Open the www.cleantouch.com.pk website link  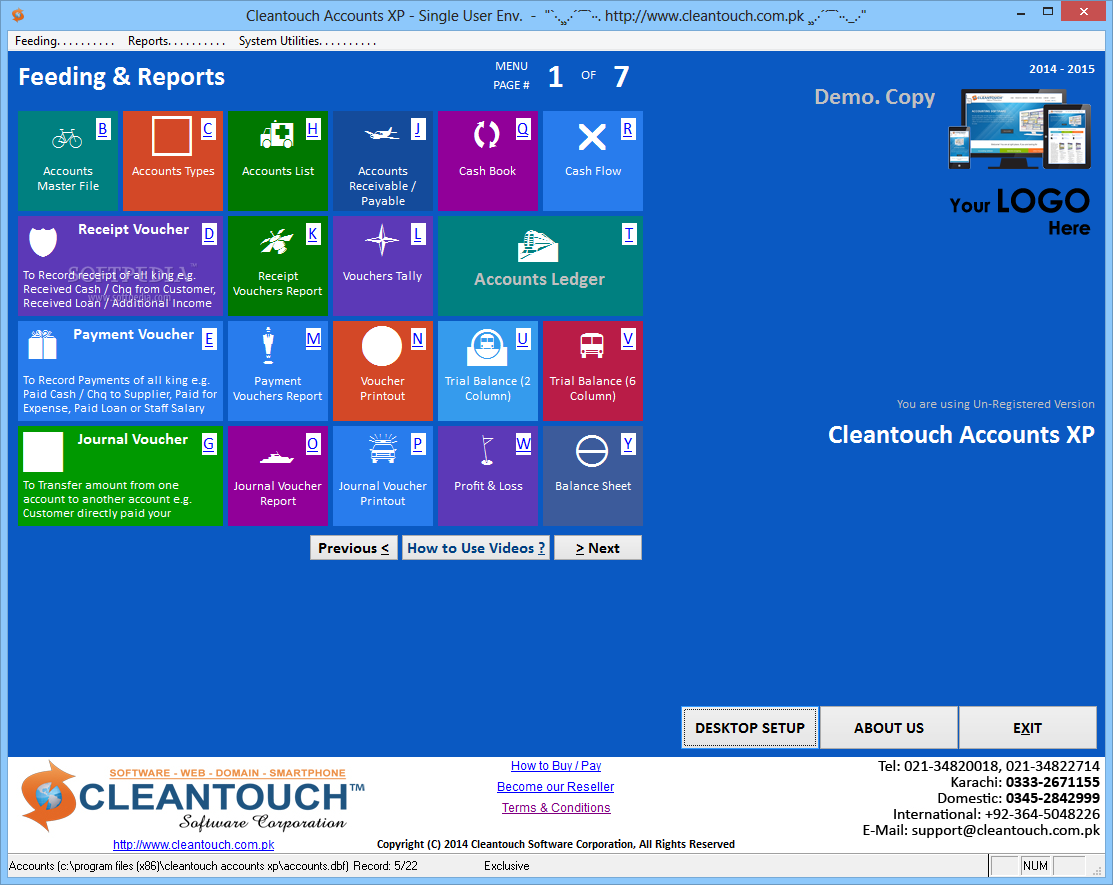pyautogui.click(x=193, y=845)
